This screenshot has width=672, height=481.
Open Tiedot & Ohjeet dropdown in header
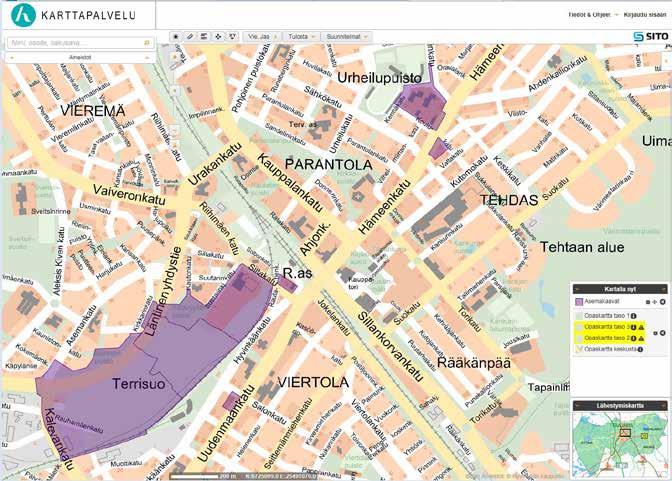pyautogui.click(x=593, y=14)
